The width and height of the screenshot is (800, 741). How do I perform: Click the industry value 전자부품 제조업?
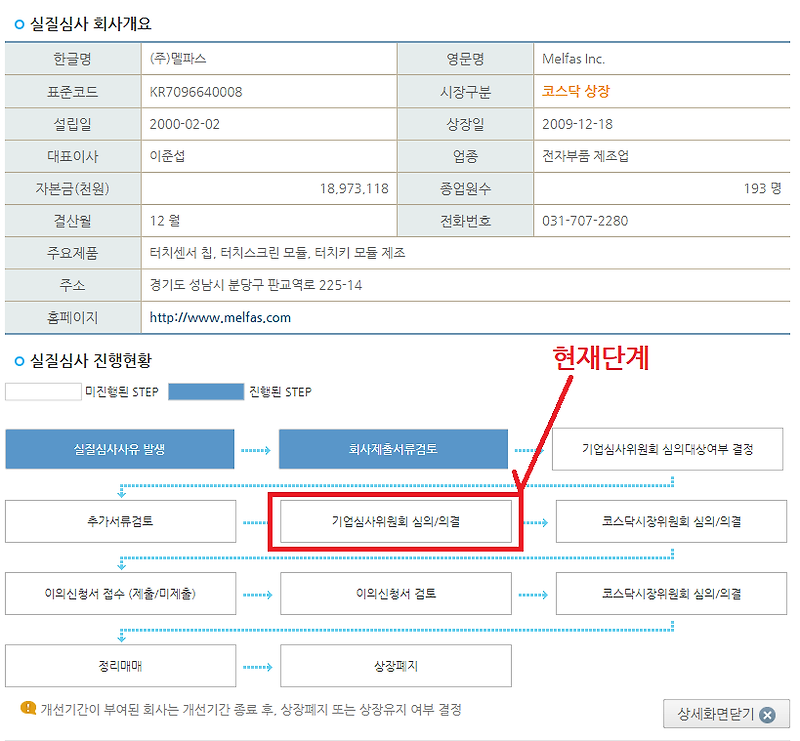click(x=585, y=156)
